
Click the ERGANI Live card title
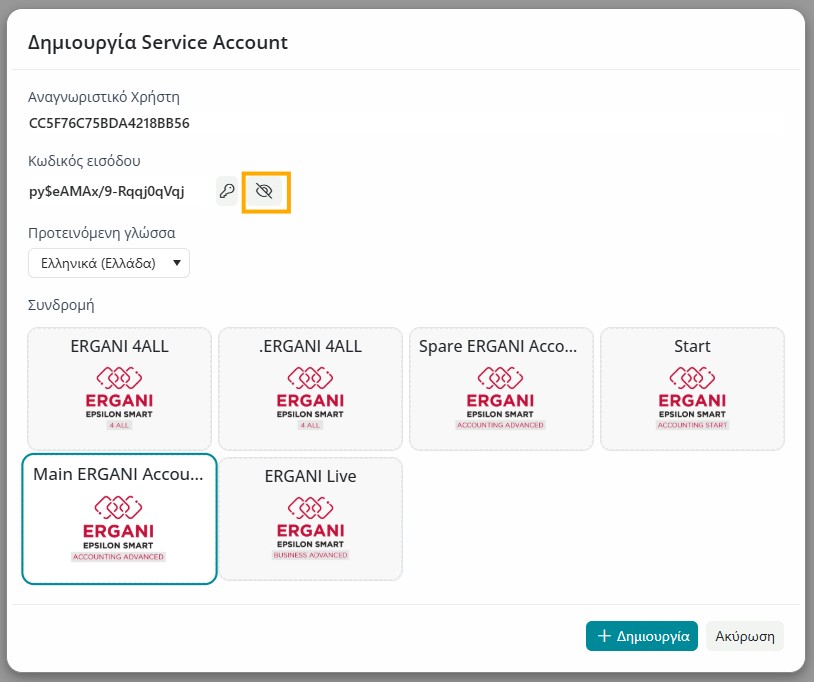(x=310, y=476)
